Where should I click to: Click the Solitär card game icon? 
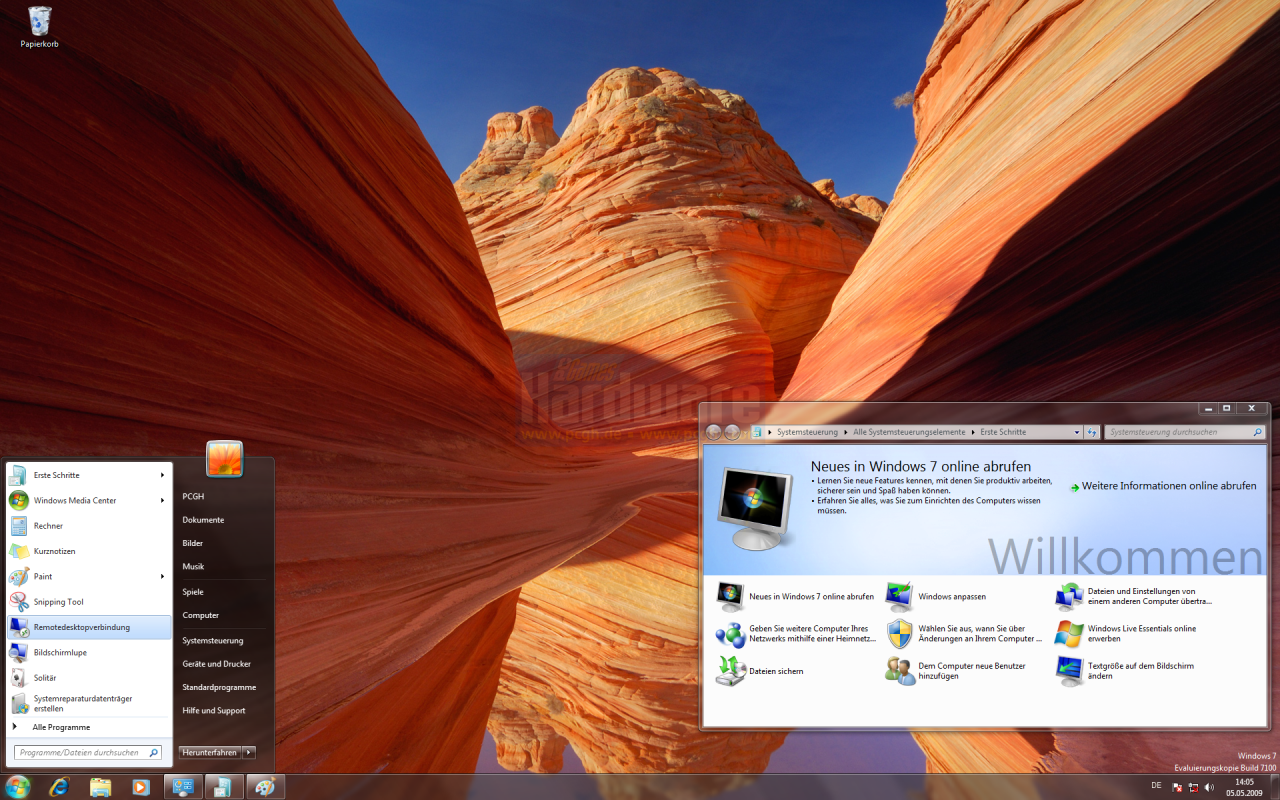click(x=19, y=678)
